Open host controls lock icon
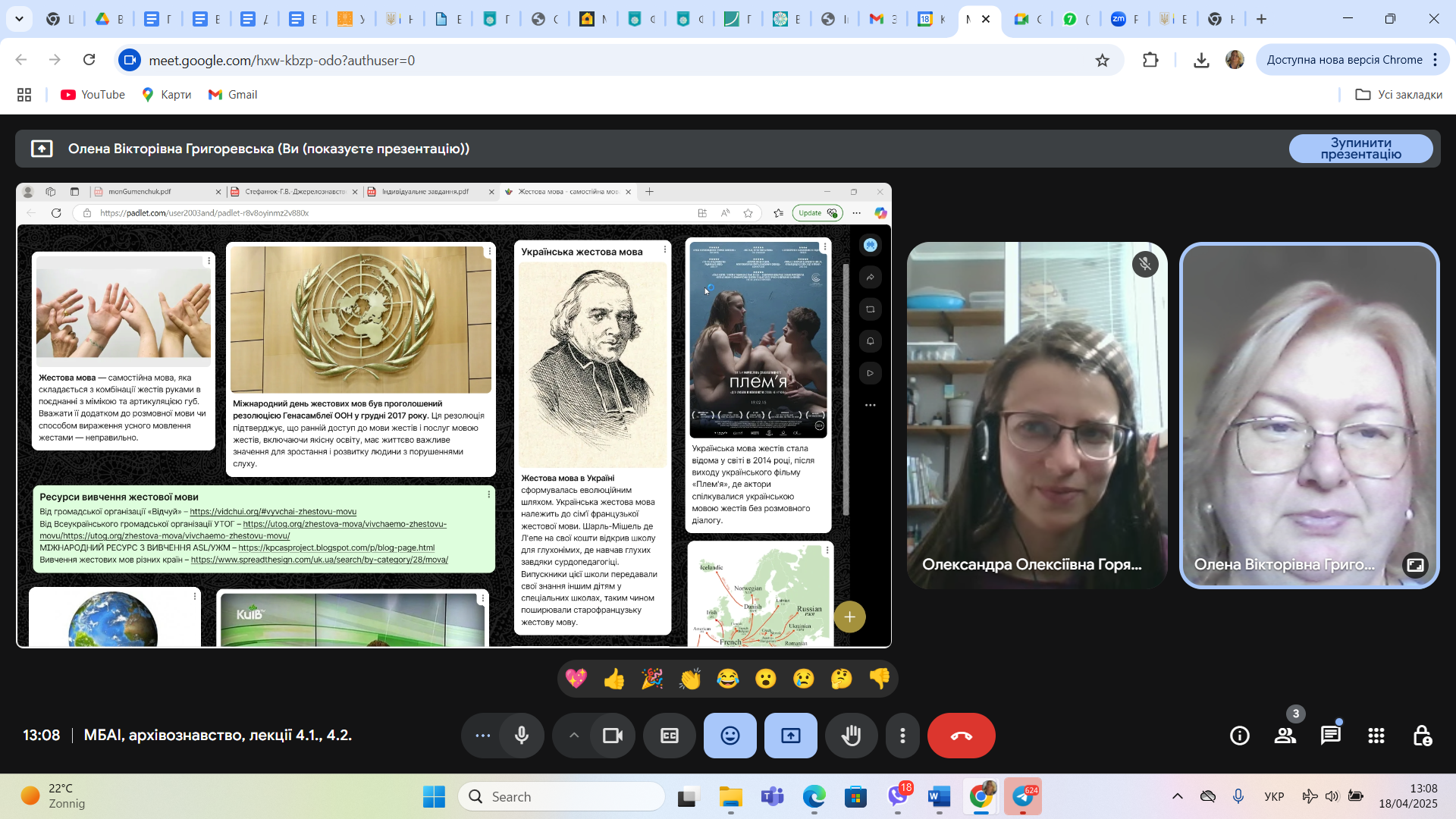 point(1421,736)
